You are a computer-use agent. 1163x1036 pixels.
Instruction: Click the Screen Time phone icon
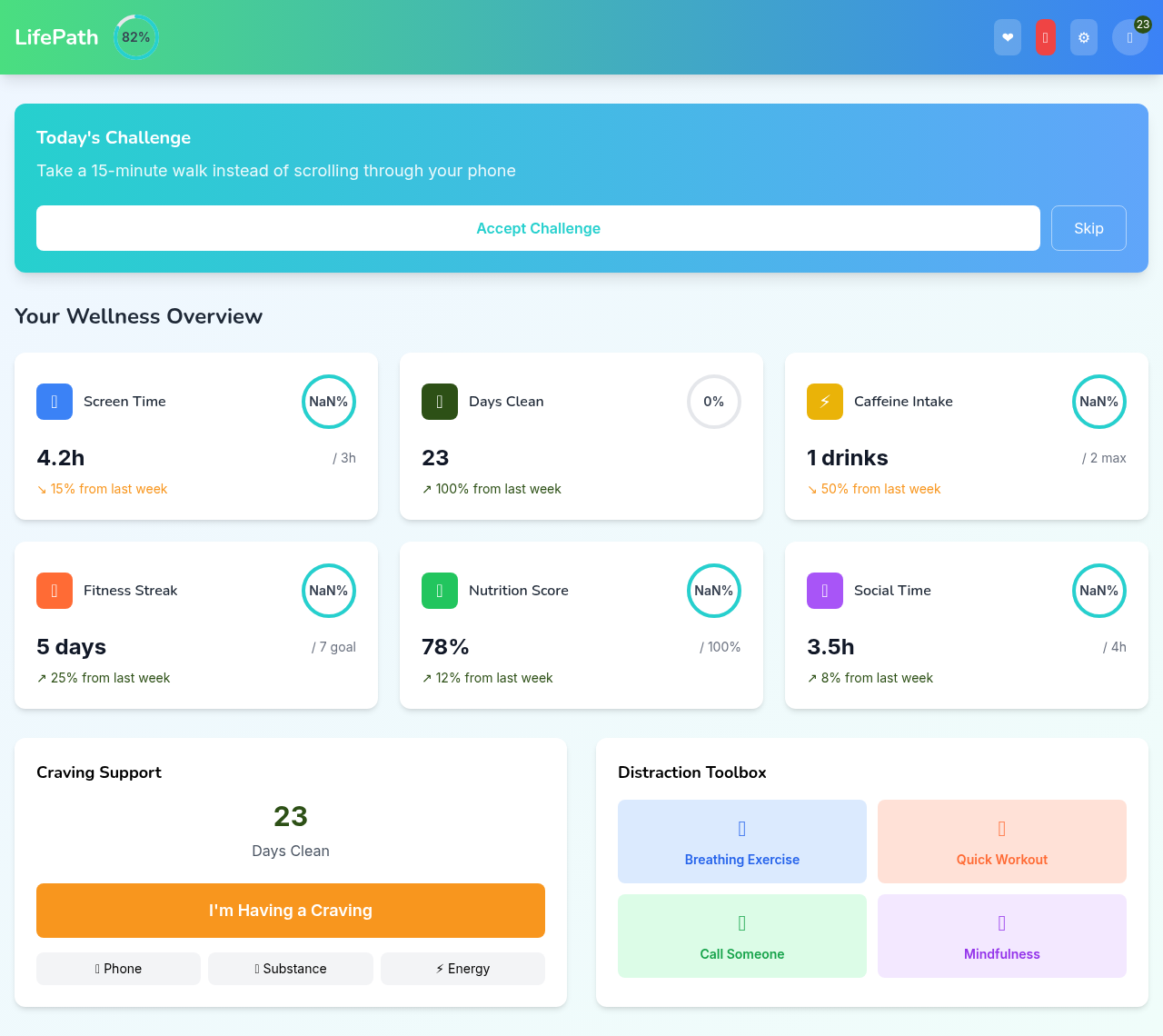coord(55,401)
